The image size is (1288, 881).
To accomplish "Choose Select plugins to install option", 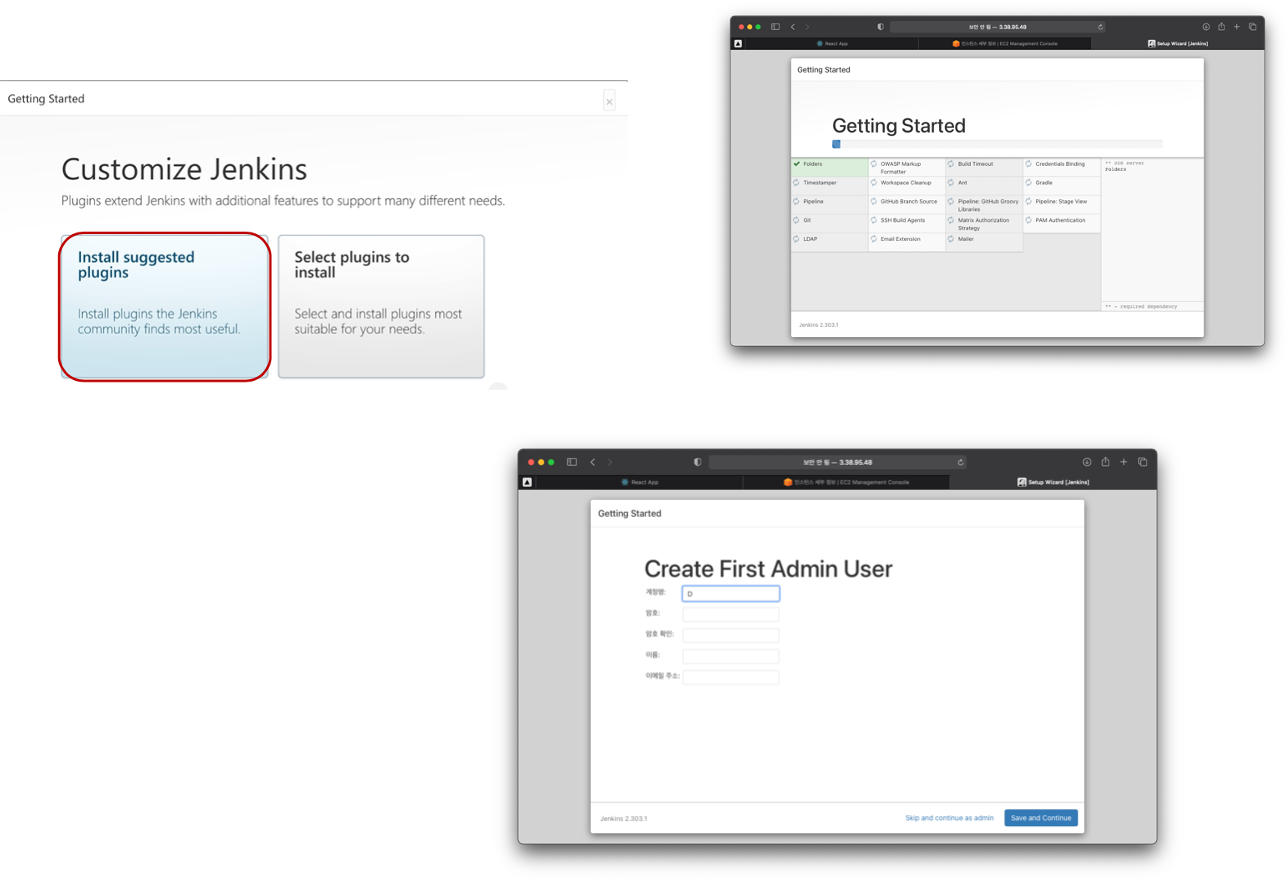I will click(x=381, y=307).
